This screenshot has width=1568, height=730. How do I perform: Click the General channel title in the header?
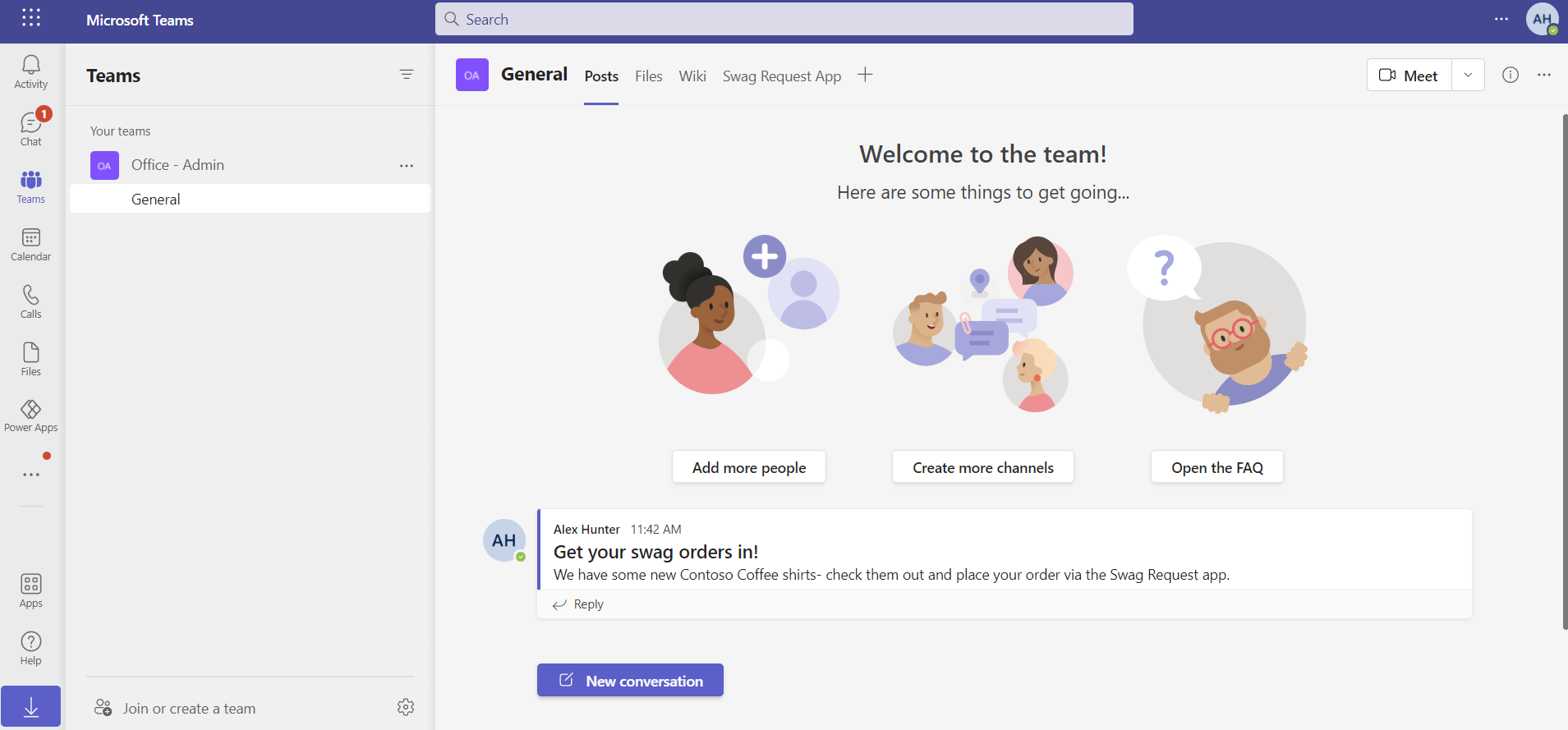[535, 74]
